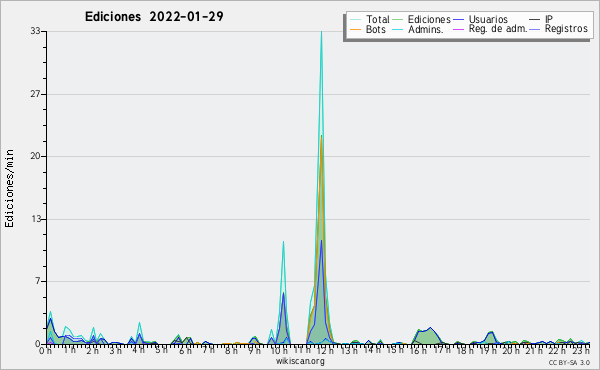The width and height of the screenshot is (600, 370).
Task: Click the 23 h axis label
Action: tap(581, 351)
